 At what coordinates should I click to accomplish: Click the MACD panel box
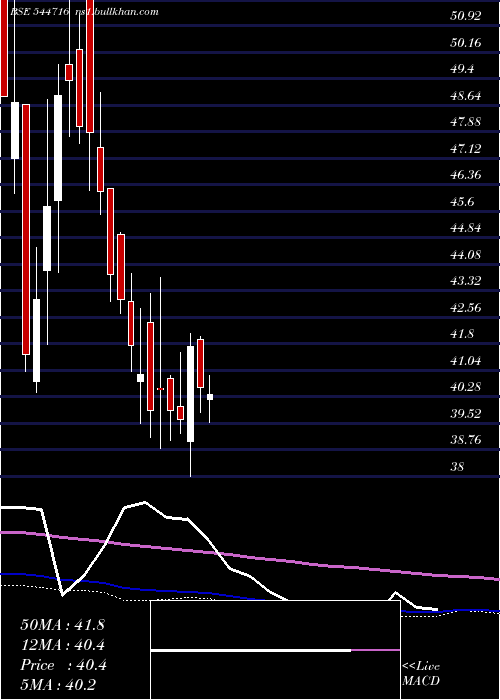275,650
